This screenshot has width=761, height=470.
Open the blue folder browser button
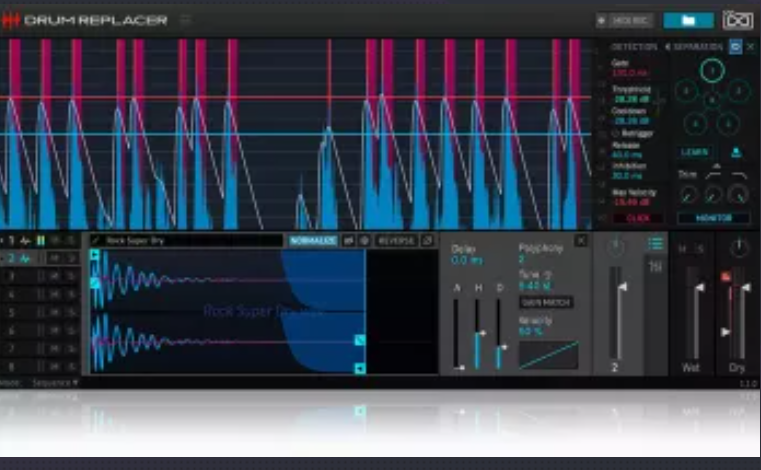pos(688,20)
